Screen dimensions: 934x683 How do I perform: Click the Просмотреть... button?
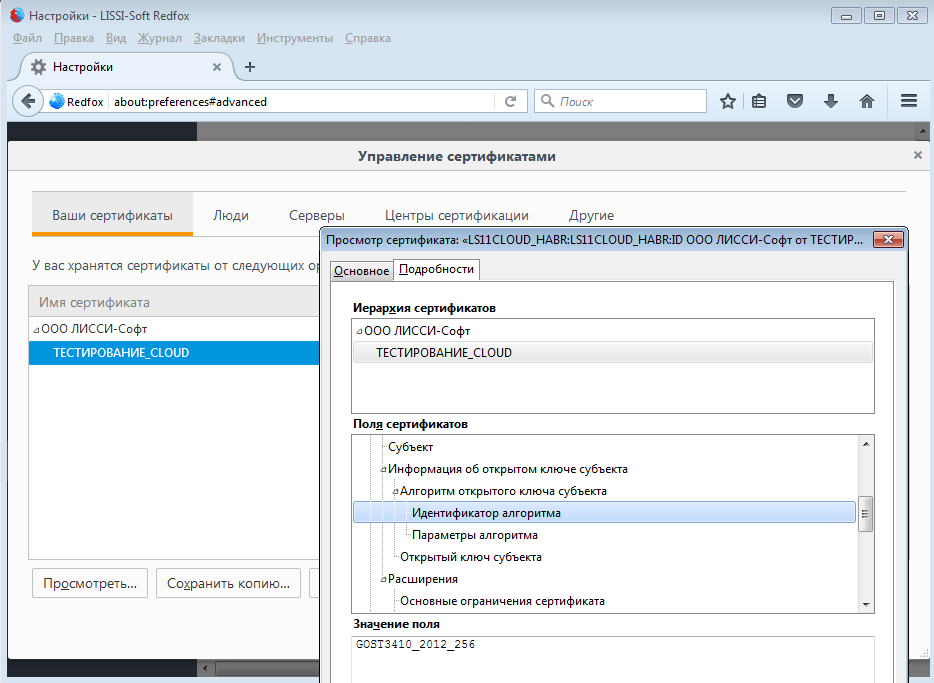[90, 583]
